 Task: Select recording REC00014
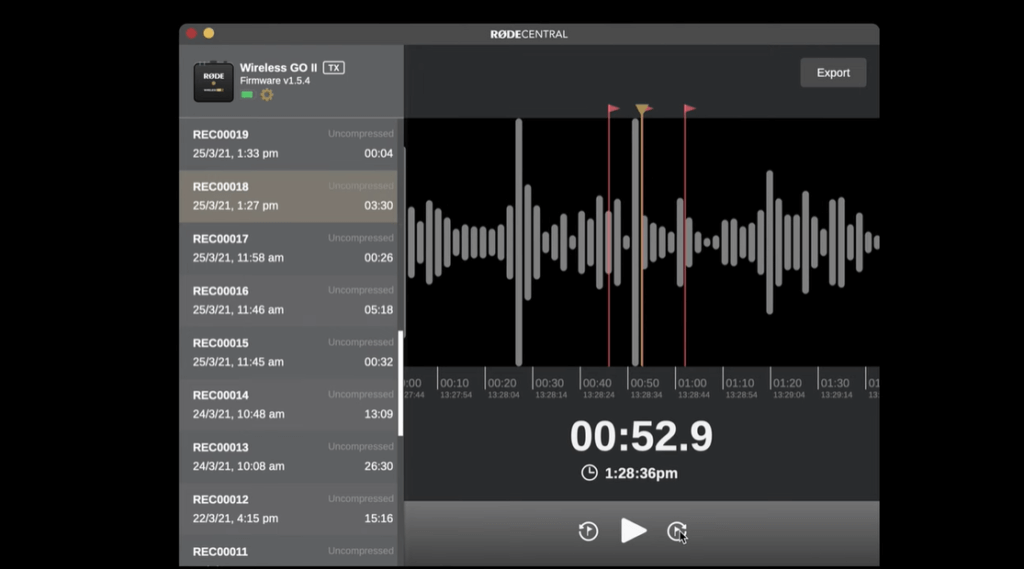289,405
